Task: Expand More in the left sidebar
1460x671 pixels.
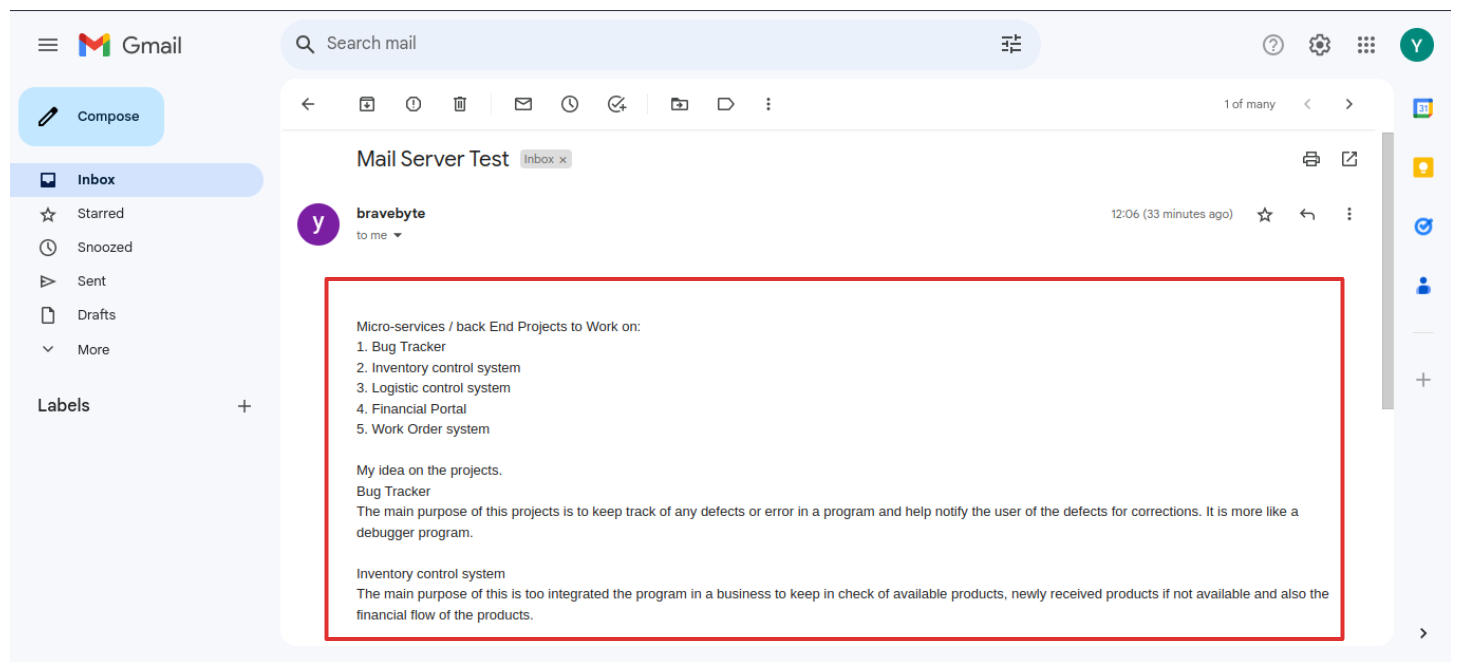Action: point(93,350)
